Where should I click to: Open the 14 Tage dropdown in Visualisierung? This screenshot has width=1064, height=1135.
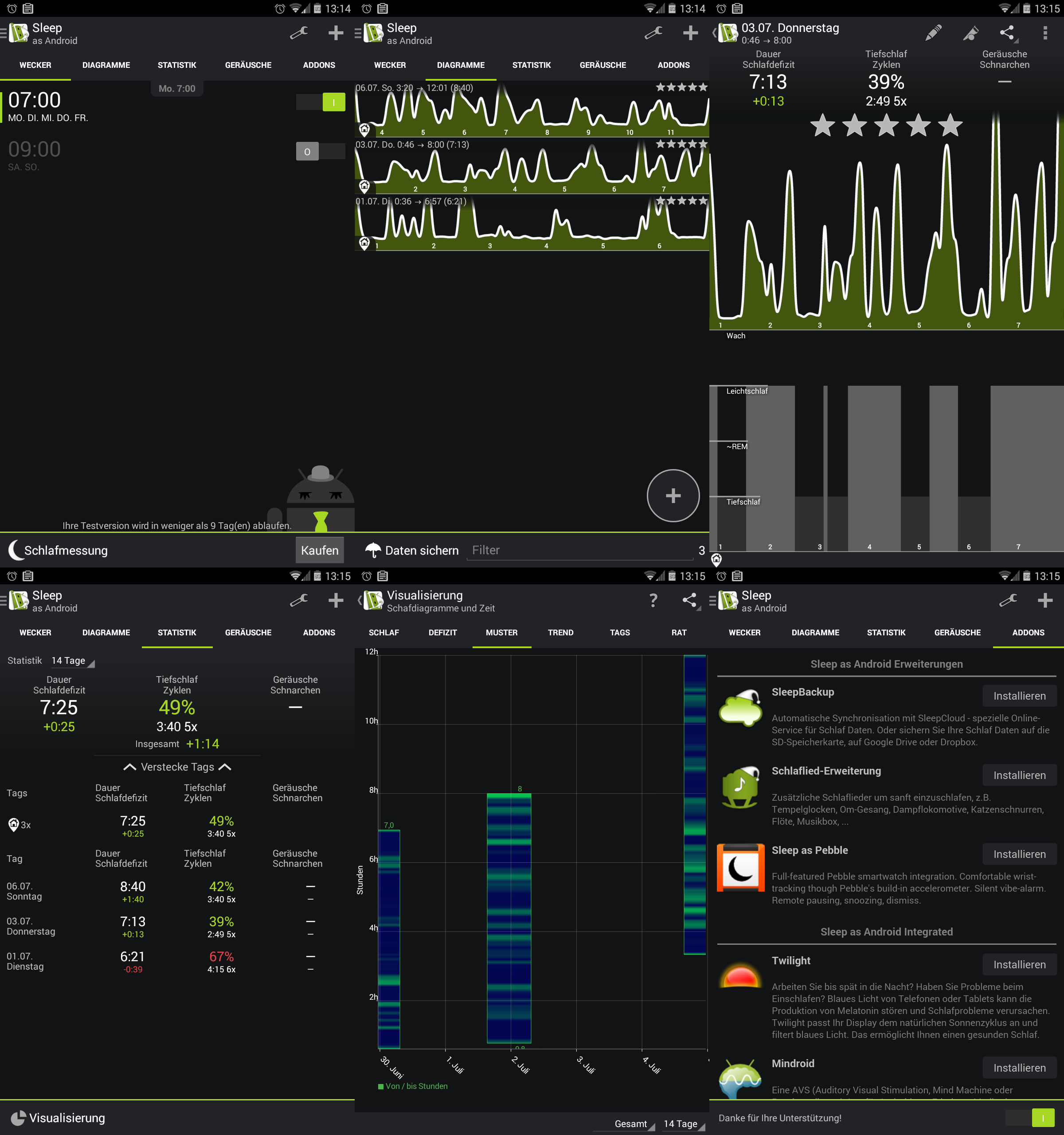pos(683,1123)
